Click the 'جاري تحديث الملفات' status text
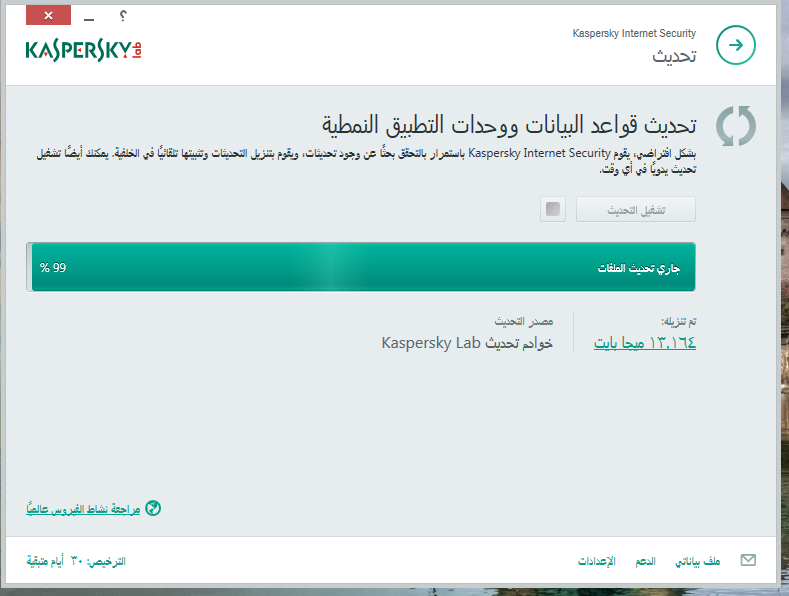The image size is (789, 596). click(639, 268)
